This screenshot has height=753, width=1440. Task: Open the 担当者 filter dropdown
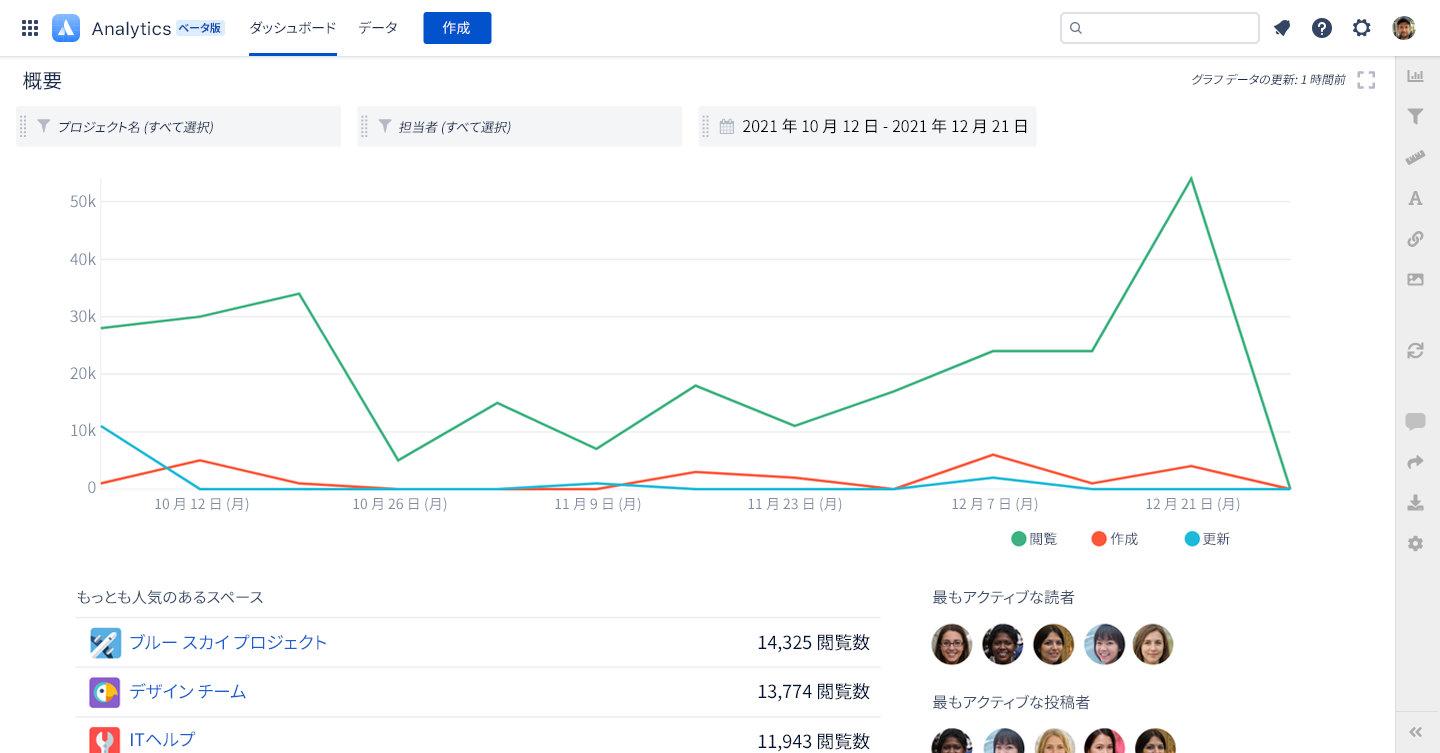tap(520, 127)
